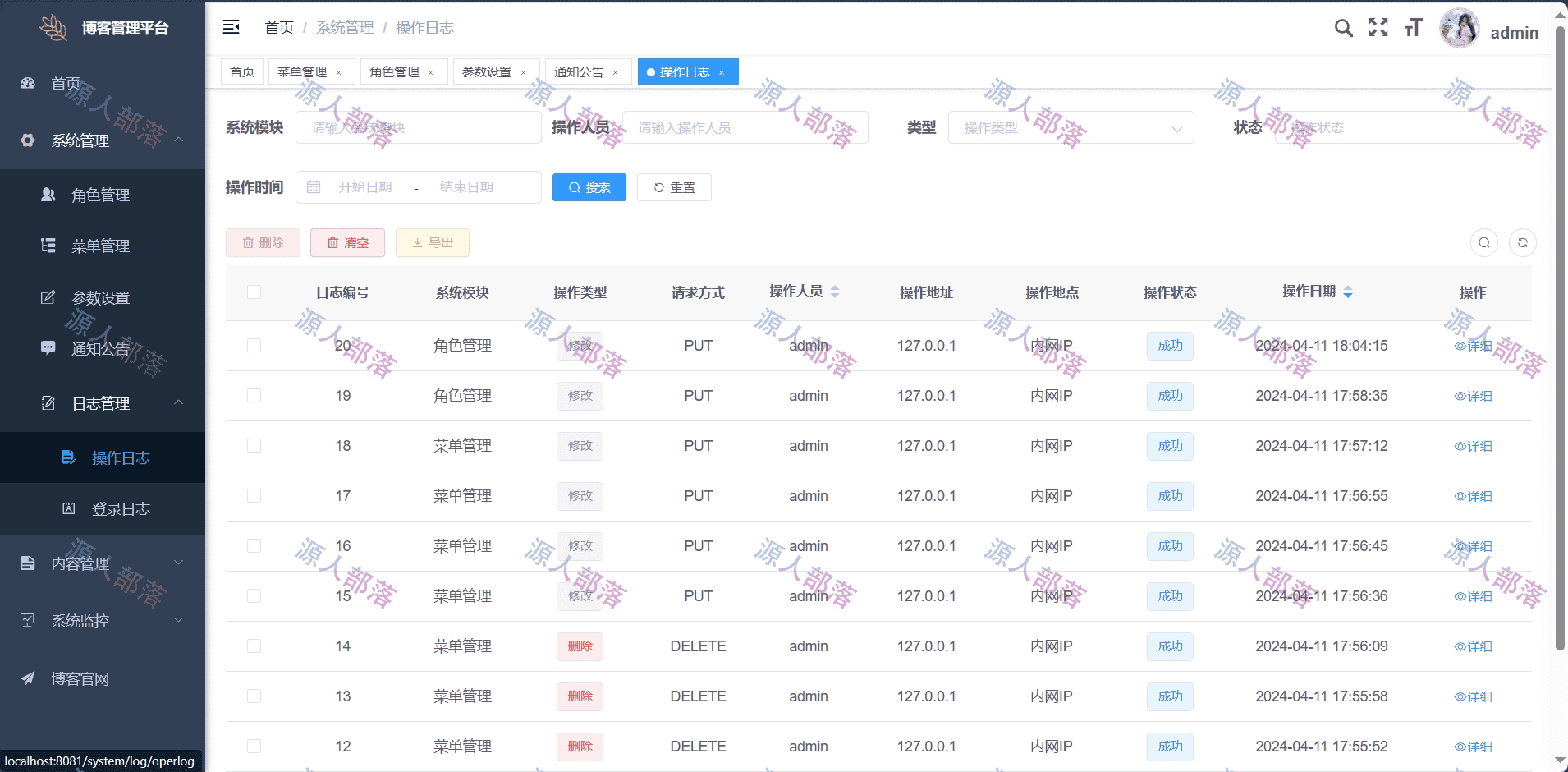This screenshot has height=772, width=1568.
Task: Expand the 系统监控 sidebar menu
Action: 102,621
